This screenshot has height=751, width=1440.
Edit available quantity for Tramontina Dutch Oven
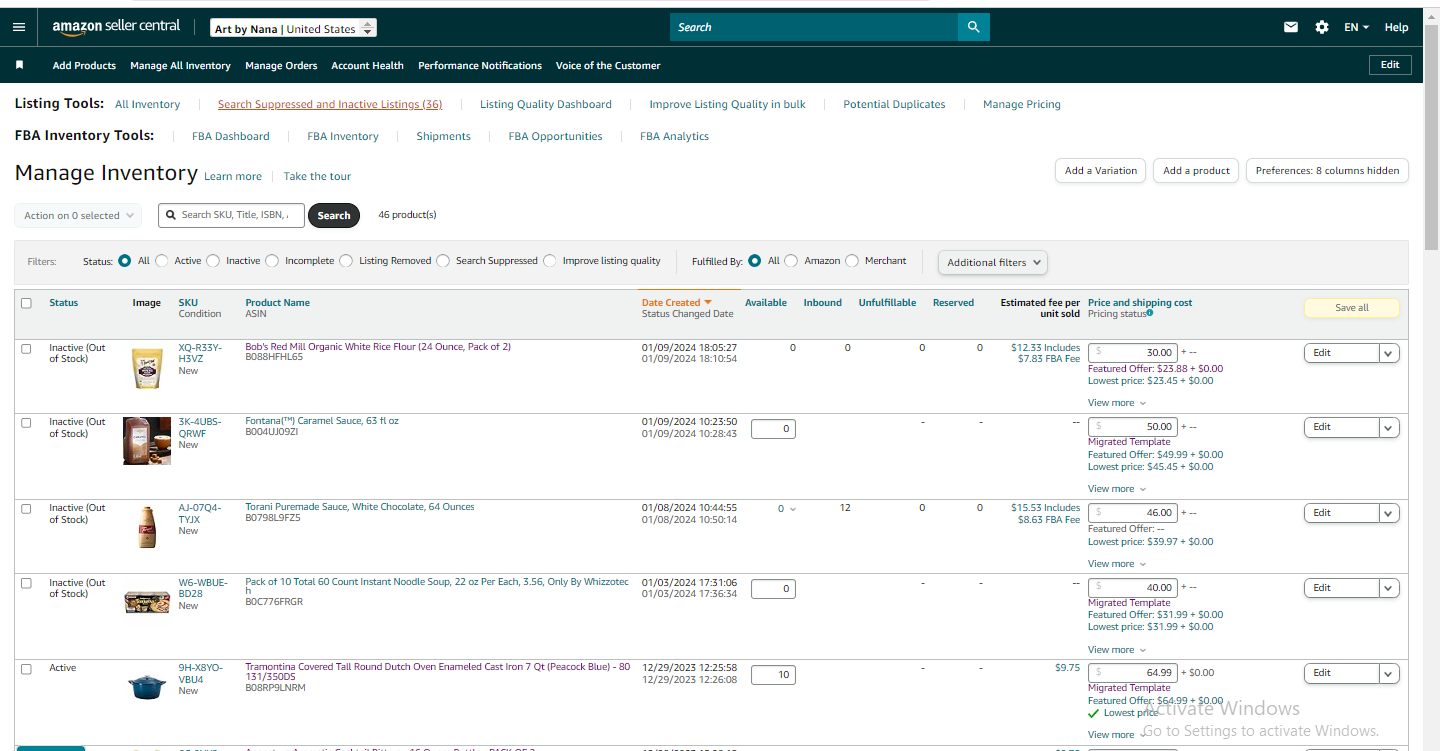pos(773,674)
